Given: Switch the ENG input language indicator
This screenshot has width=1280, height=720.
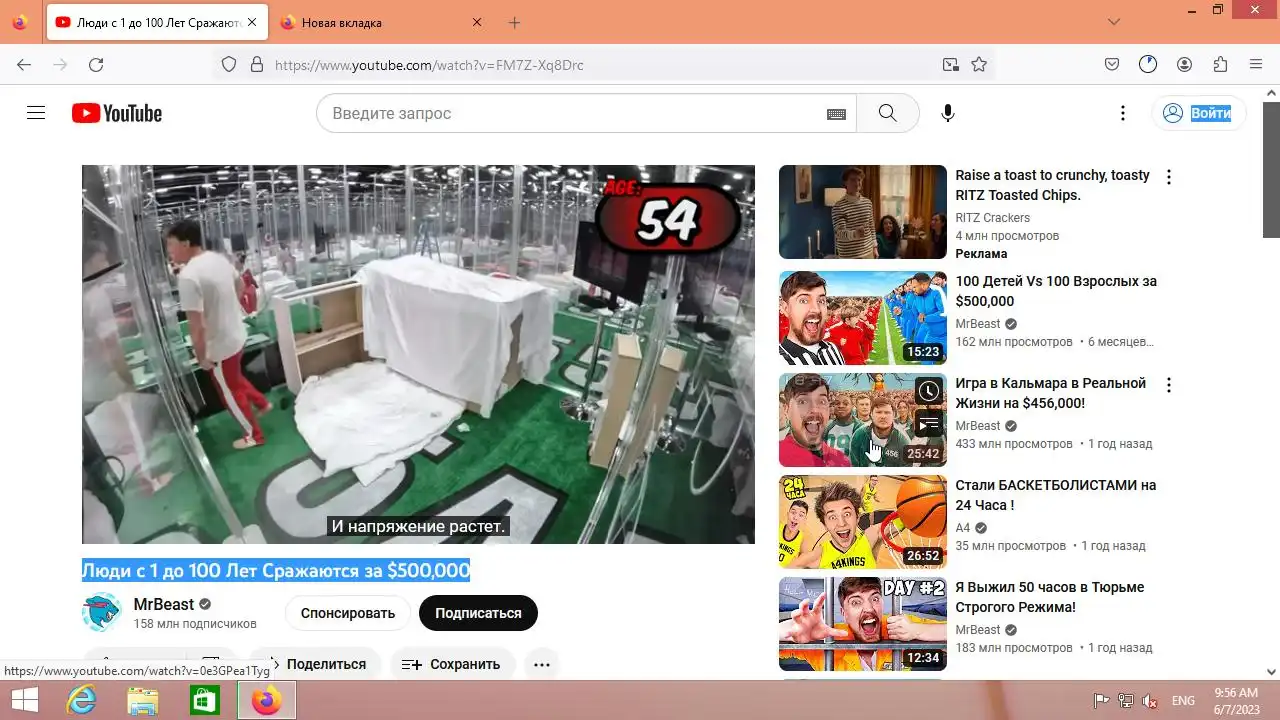Looking at the screenshot, I should tap(1183, 700).
